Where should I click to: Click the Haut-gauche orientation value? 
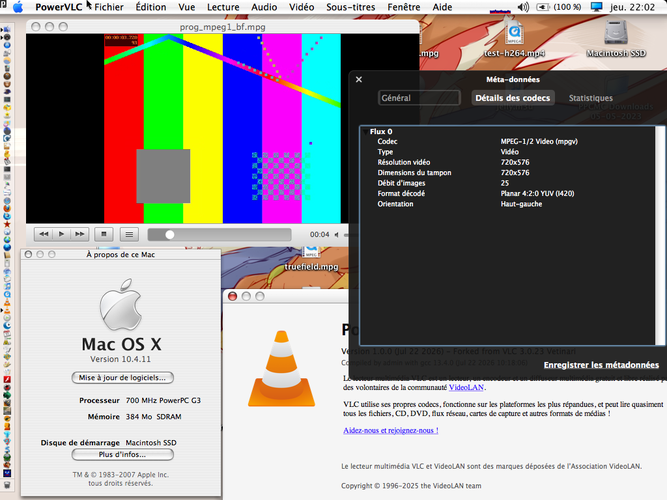(521, 204)
